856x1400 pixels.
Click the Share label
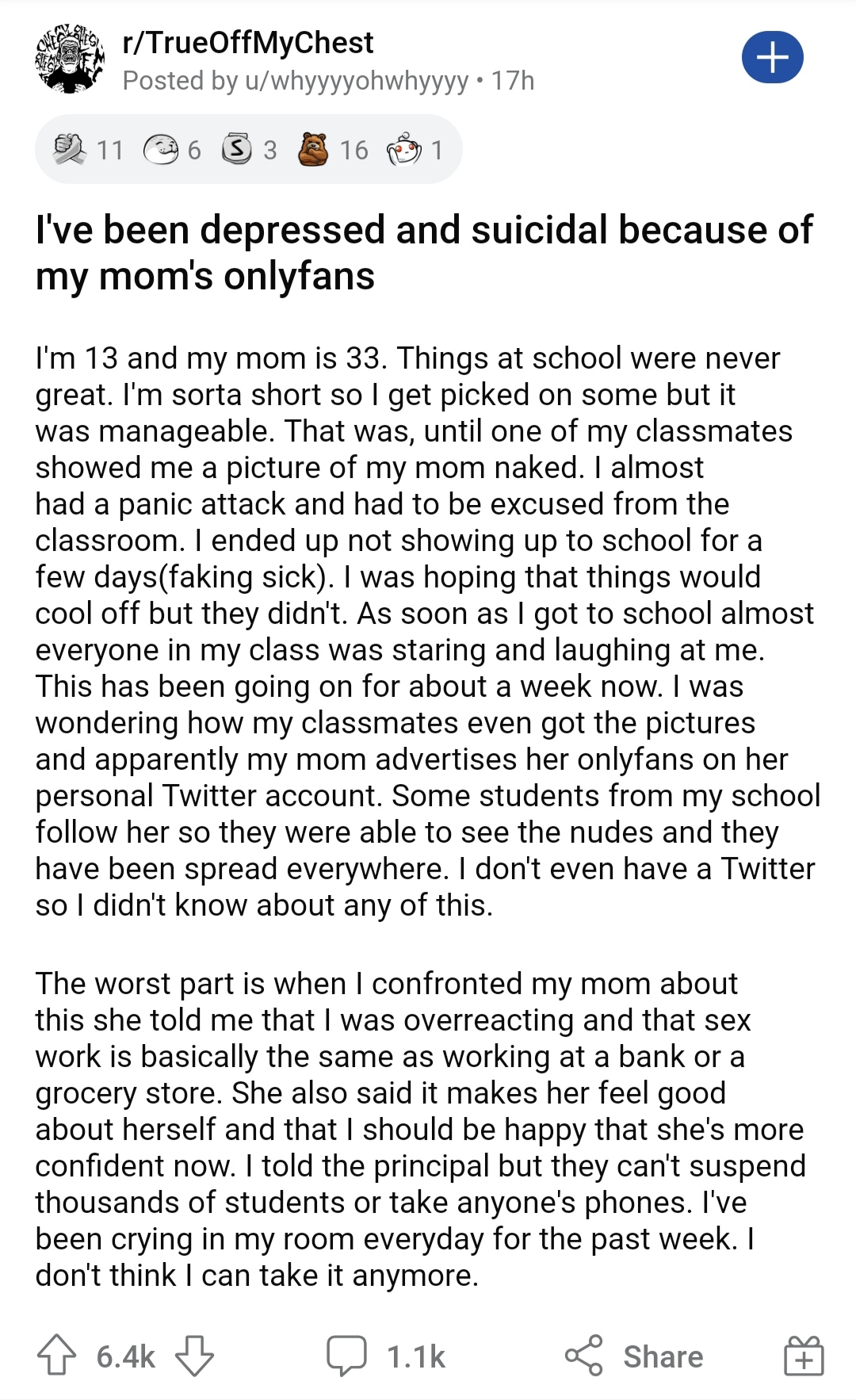[x=663, y=1356]
